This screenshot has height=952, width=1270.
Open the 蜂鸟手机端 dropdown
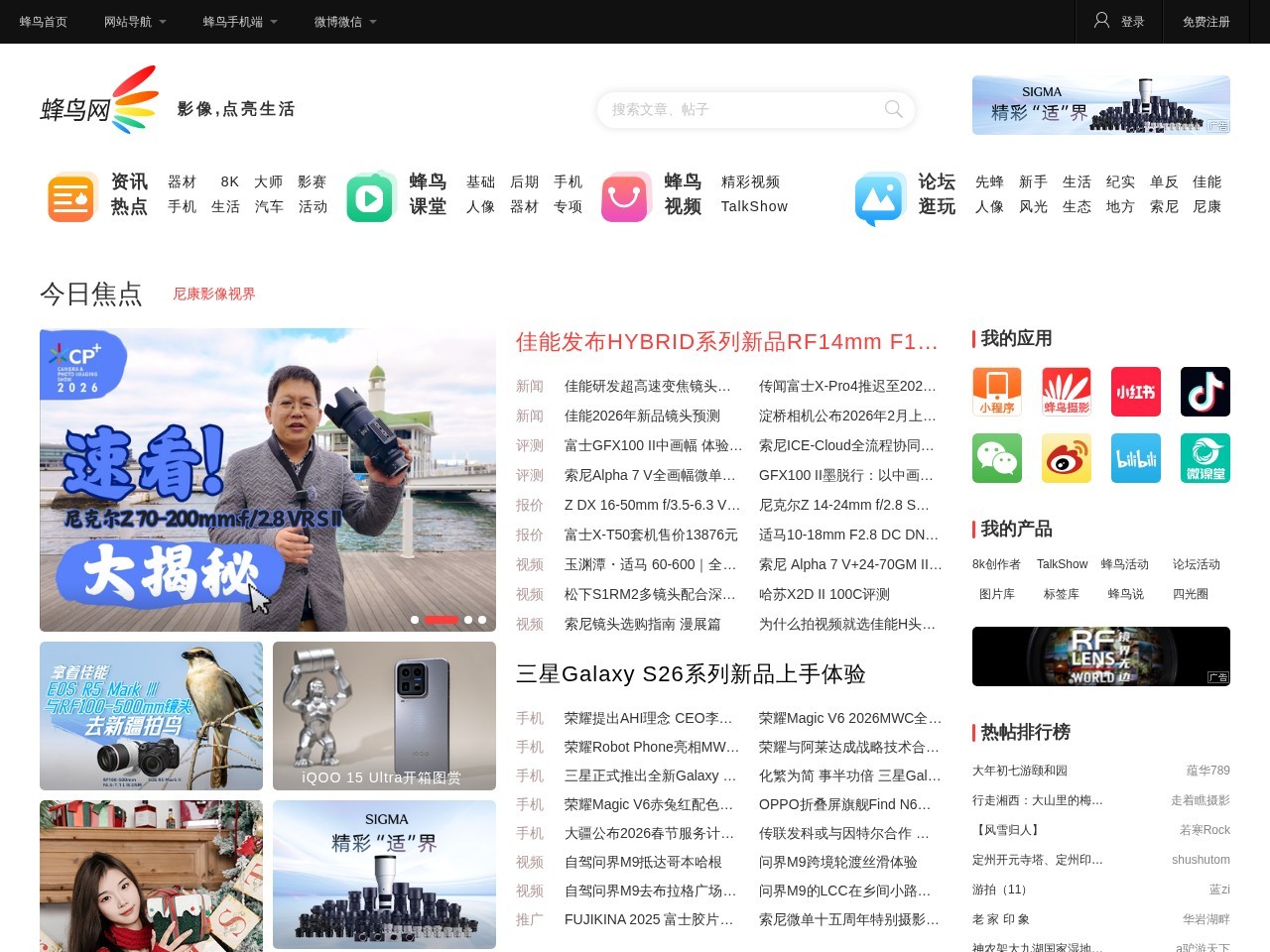(x=235, y=22)
